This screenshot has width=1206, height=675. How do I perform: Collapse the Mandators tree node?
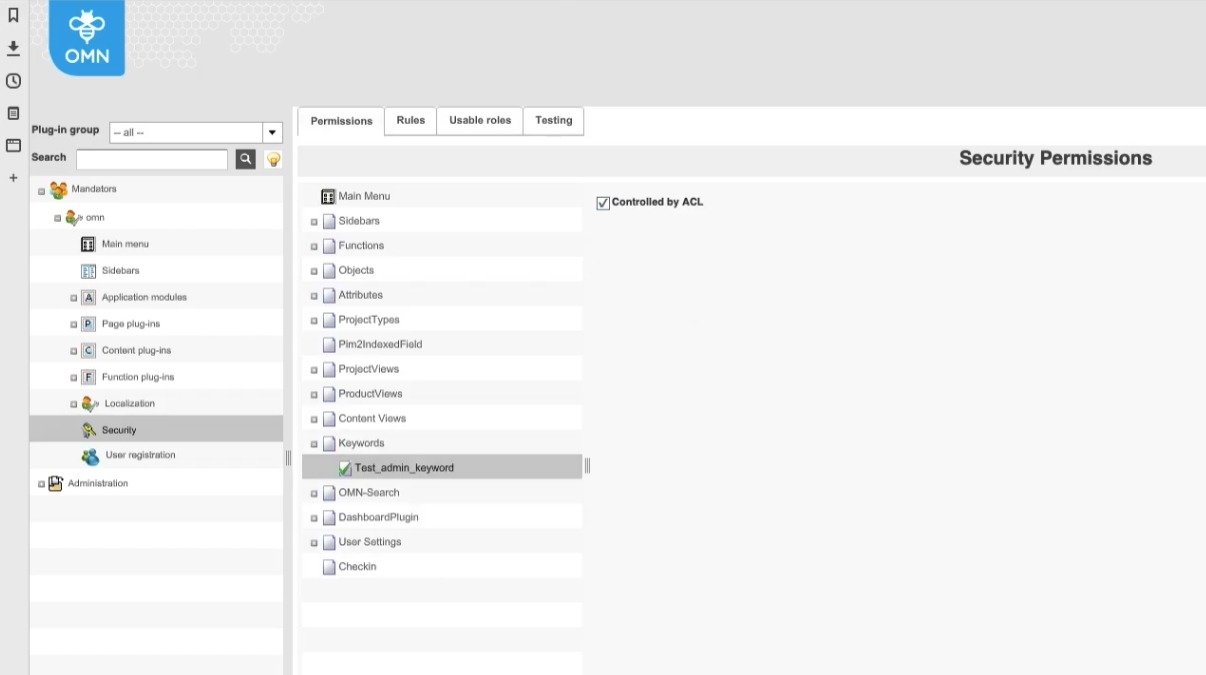coord(41,191)
